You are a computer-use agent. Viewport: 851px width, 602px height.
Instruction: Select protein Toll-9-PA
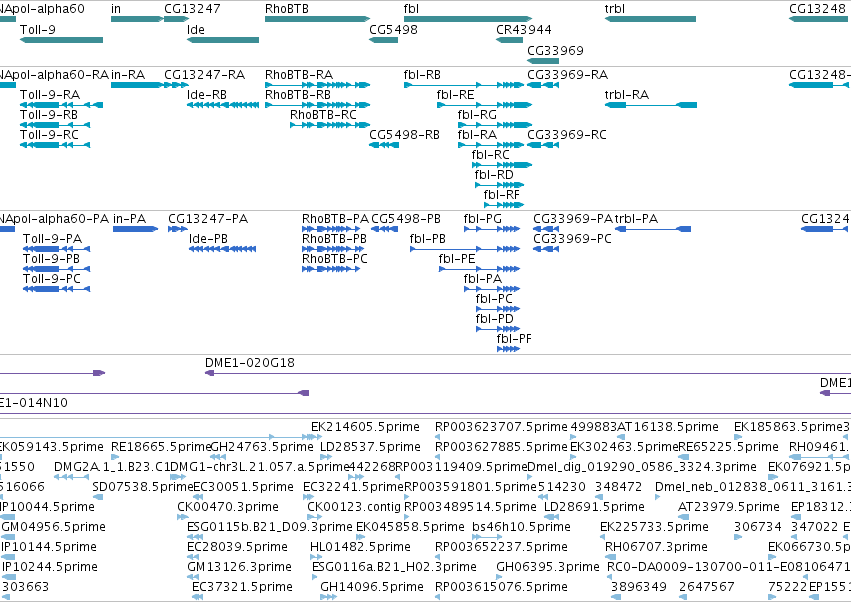(56, 249)
